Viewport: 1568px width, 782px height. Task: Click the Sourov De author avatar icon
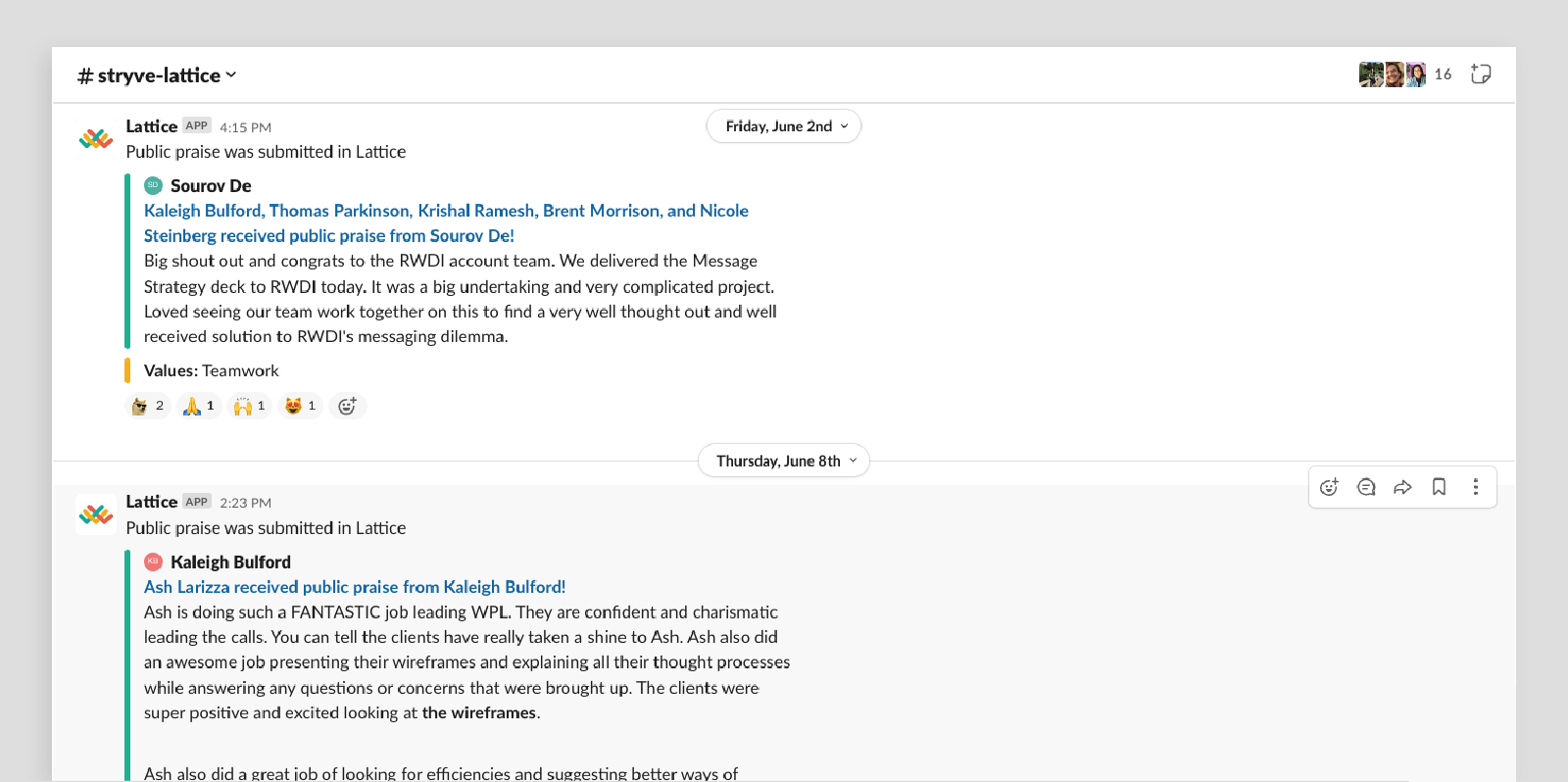153,185
